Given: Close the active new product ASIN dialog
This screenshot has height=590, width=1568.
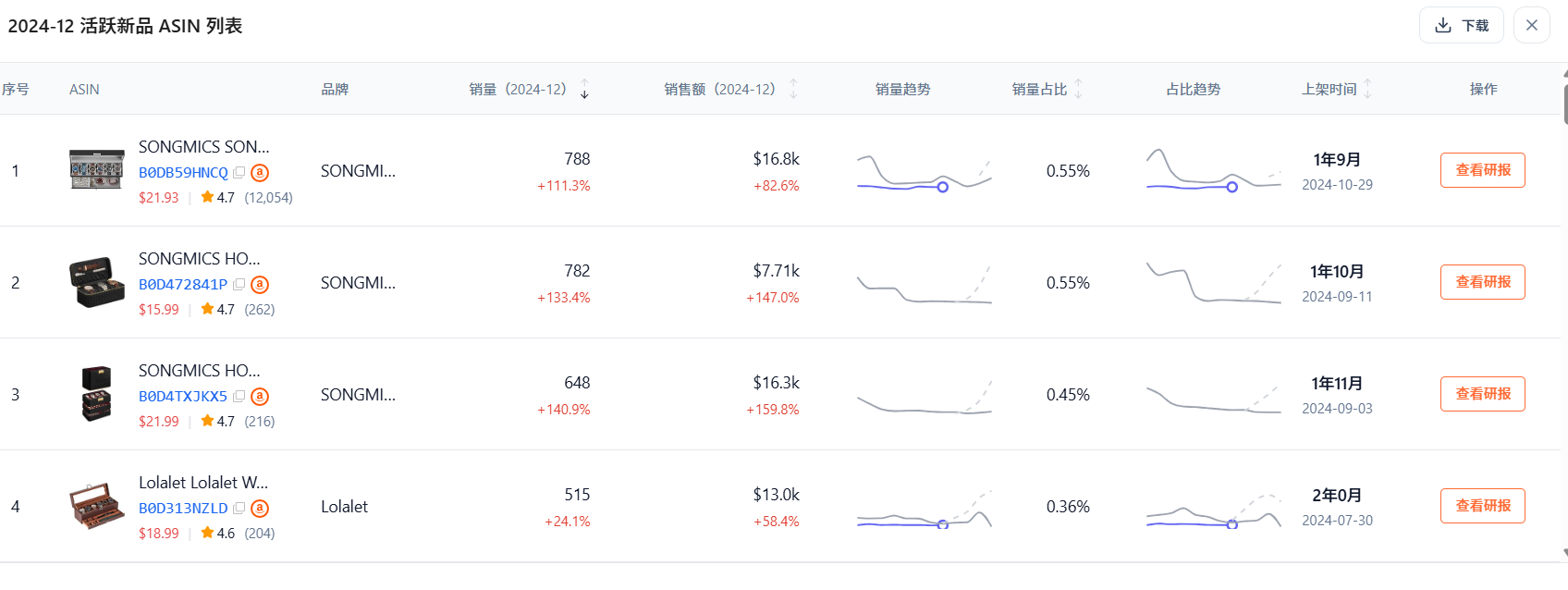Looking at the screenshot, I should pyautogui.click(x=1531, y=25).
